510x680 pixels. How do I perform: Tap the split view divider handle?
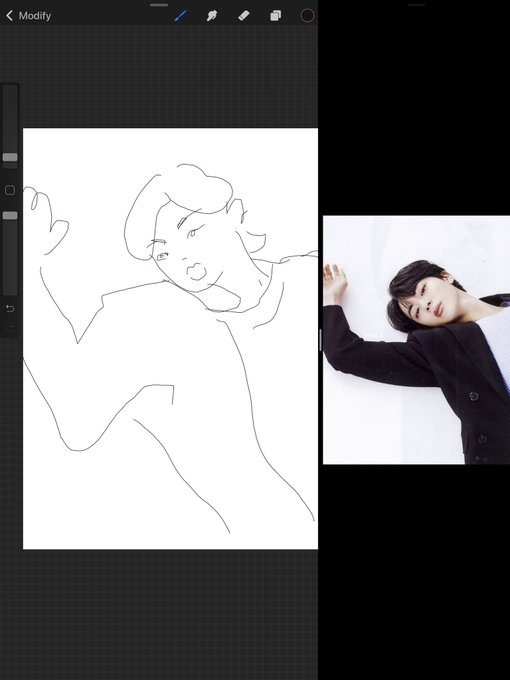click(x=320, y=340)
